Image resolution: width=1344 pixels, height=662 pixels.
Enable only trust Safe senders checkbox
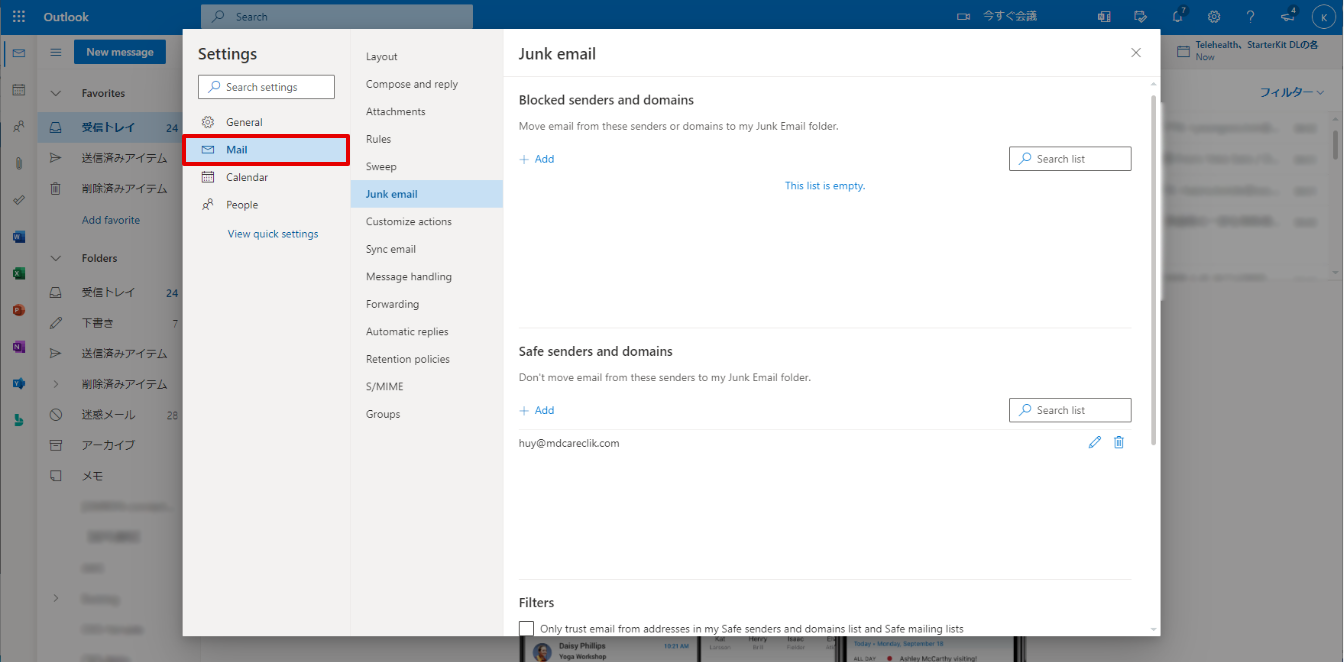(x=527, y=629)
